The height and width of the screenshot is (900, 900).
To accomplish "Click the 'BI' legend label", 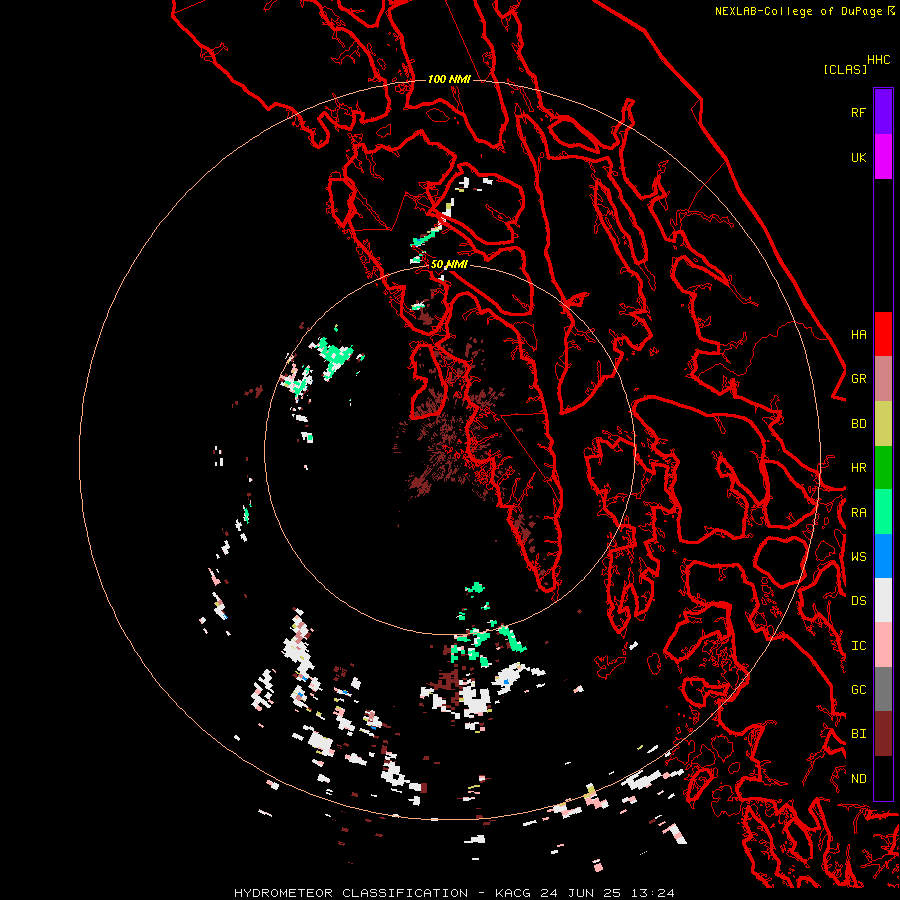I will tap(858, 734).
